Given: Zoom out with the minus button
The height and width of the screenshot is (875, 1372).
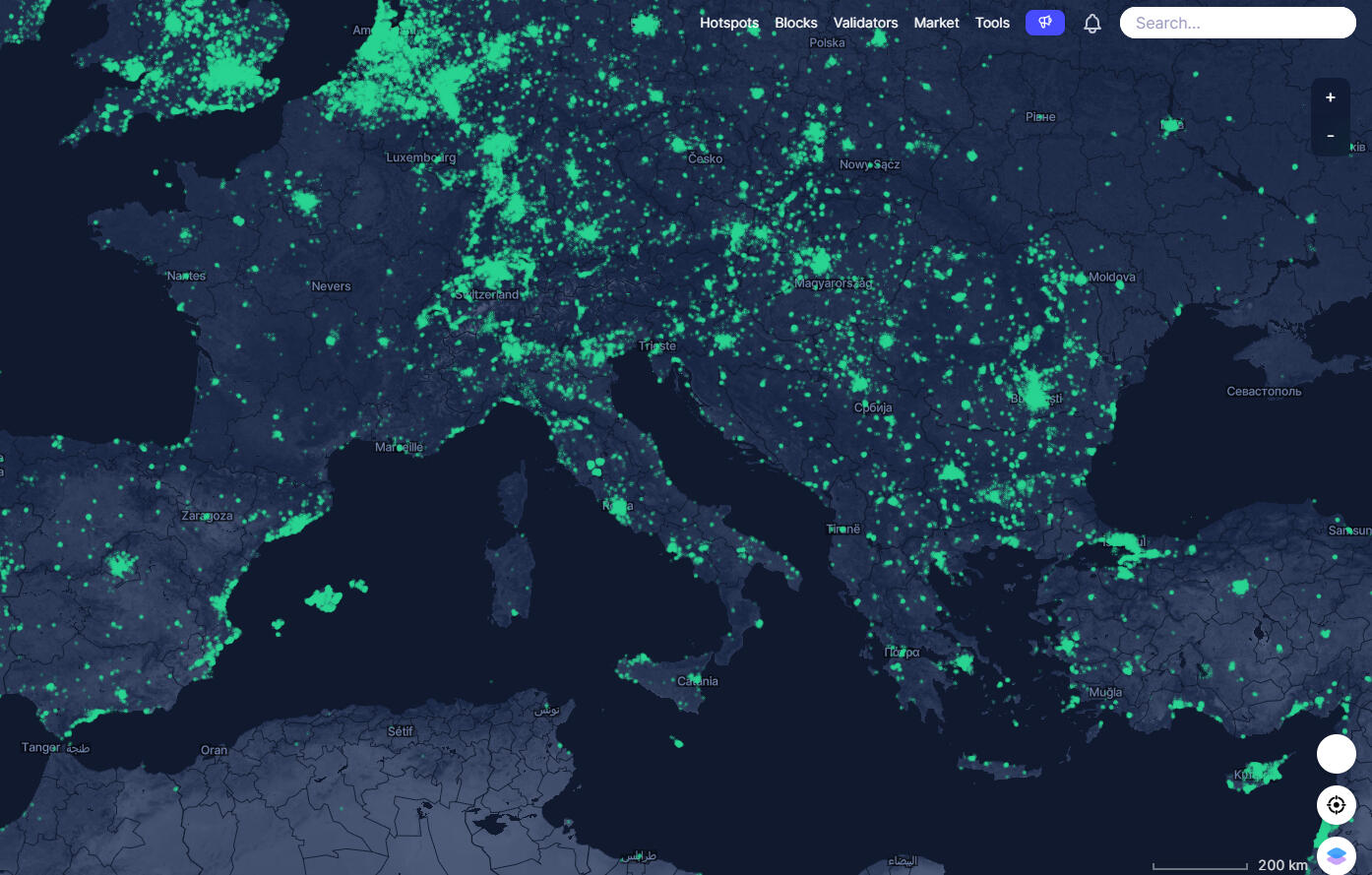Looking at the screenshot, I should [1330, 136].
